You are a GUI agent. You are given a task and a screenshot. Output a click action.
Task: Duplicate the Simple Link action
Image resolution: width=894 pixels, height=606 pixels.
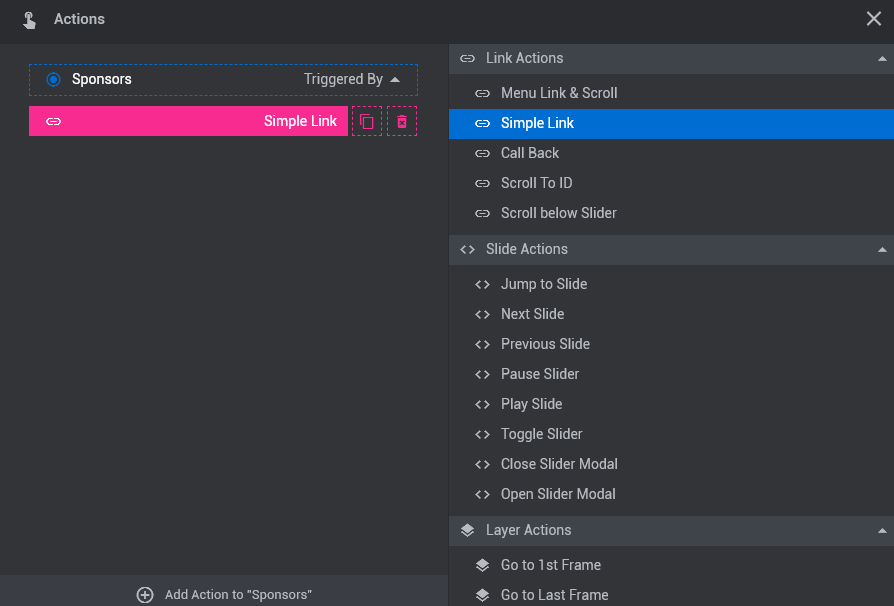coord(367,121)
